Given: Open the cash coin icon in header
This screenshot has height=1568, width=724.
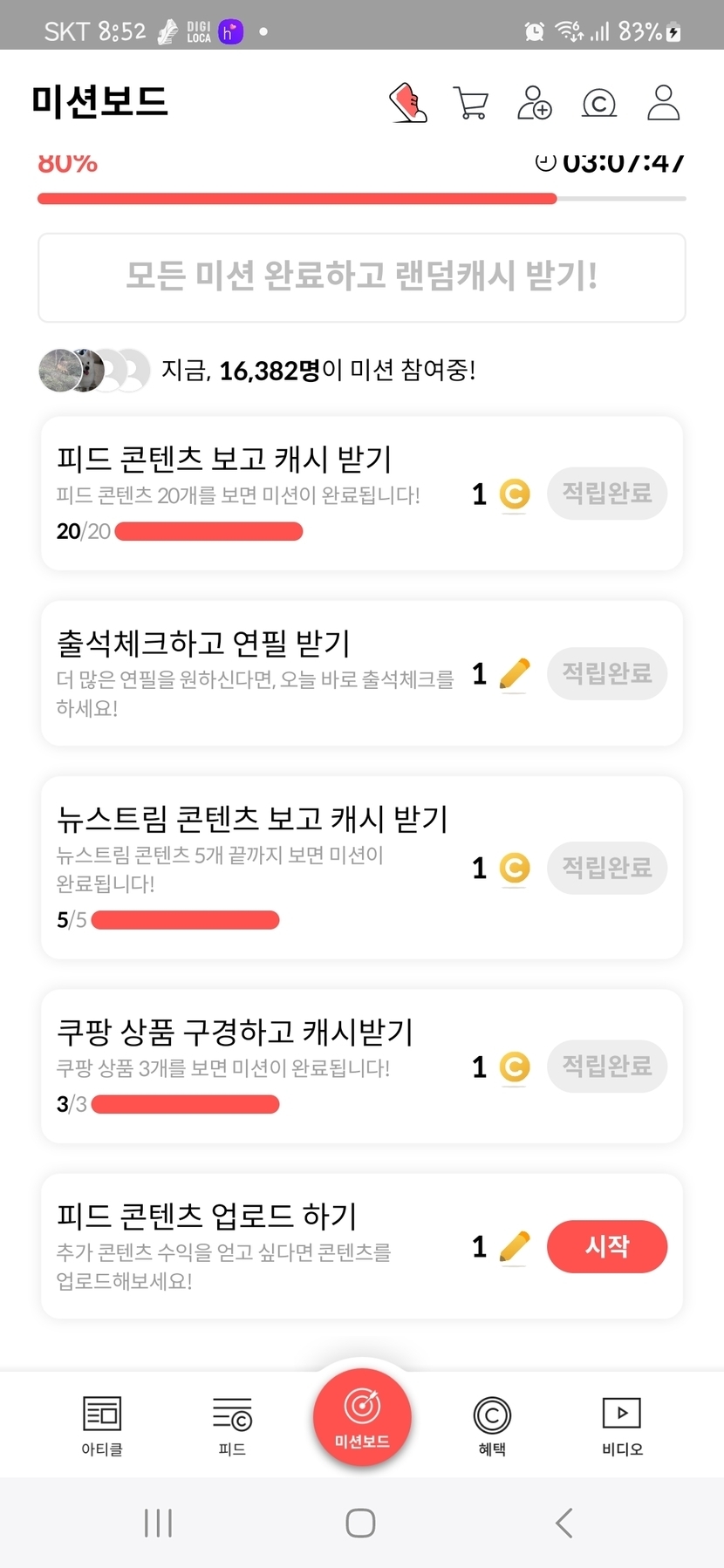Looking at the screenshot, I should [x=598, y=104].
